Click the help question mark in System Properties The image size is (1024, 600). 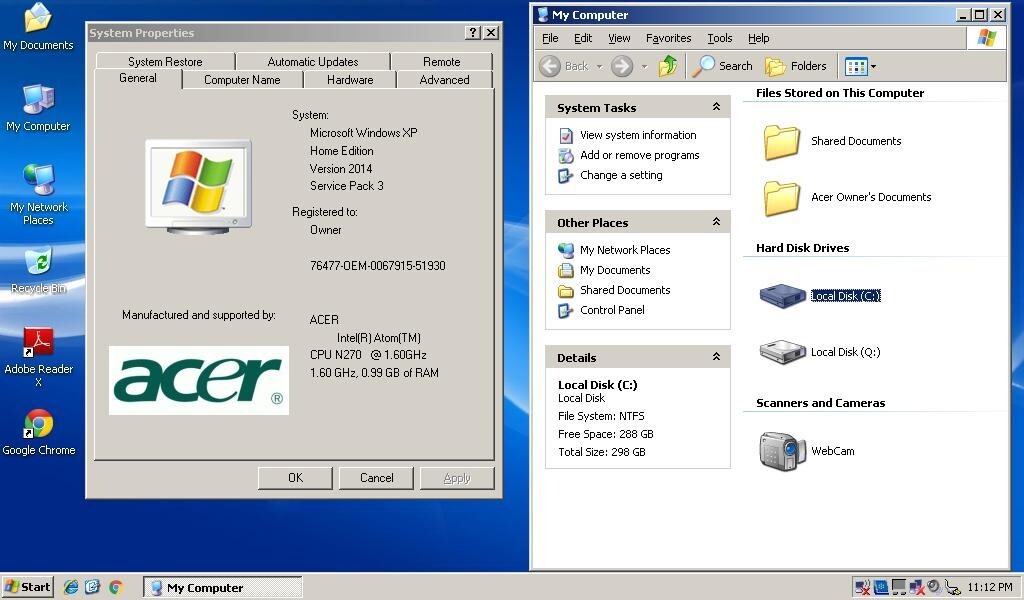(x=473, y=33)
